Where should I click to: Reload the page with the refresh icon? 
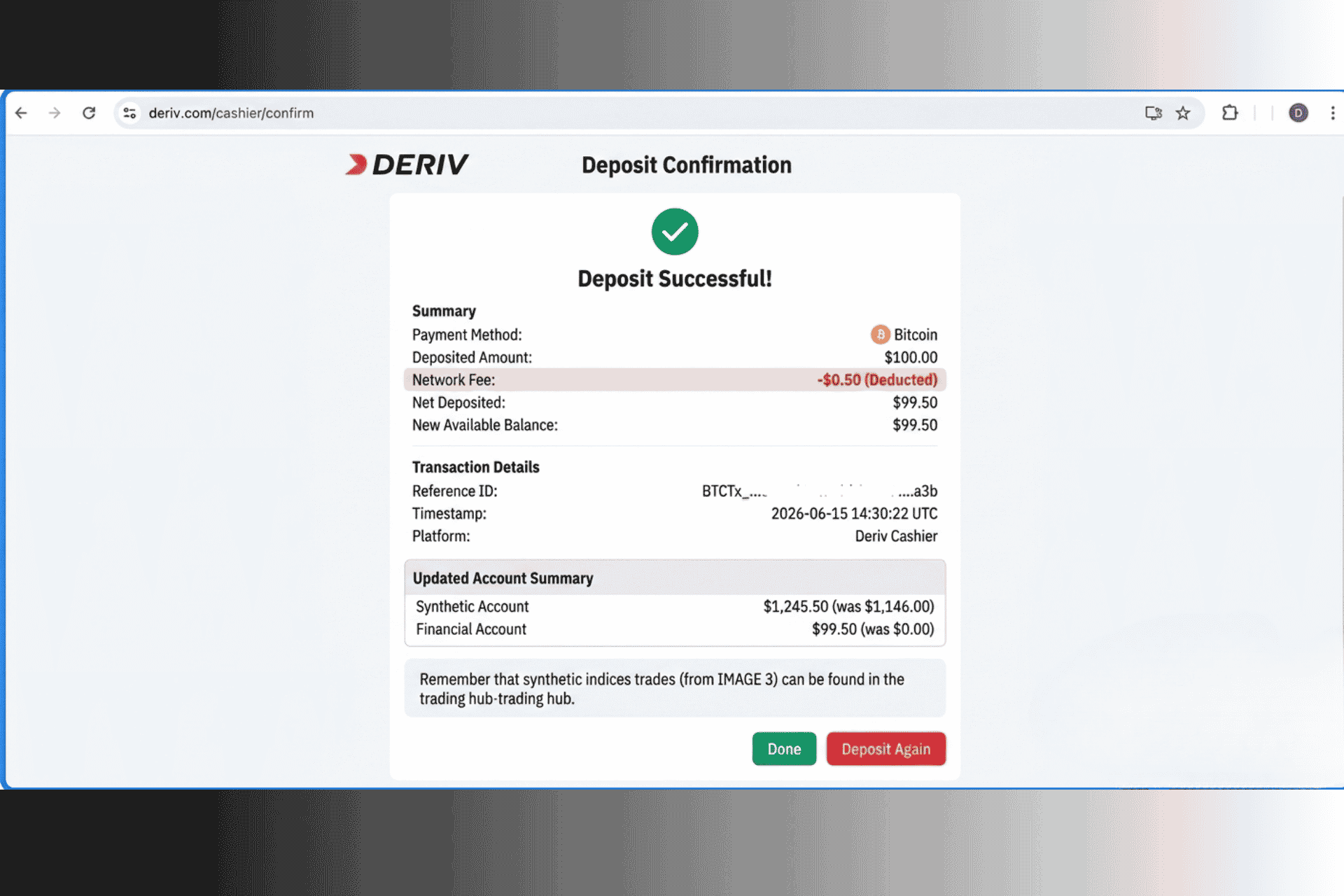89,113
